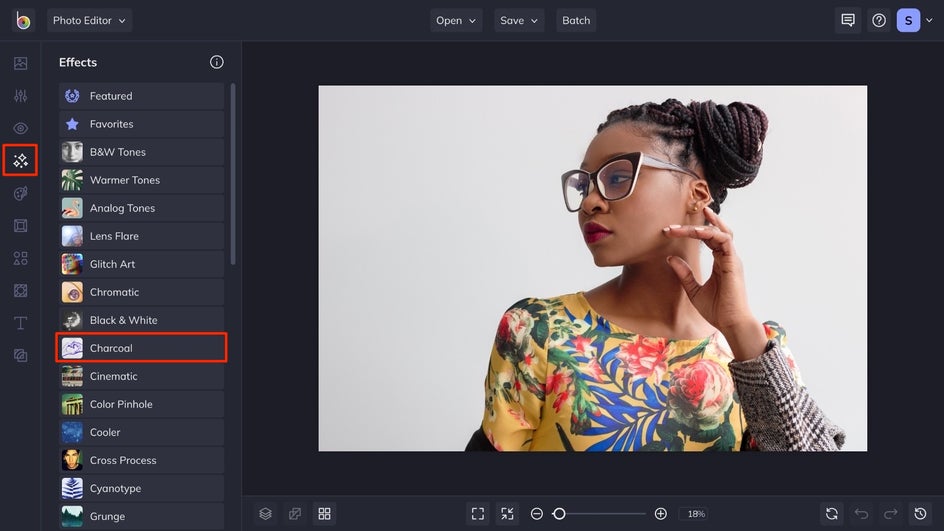The height and width of the screenshot is (531, 944).
Task: Select the Color Pinhole category
Action: tap(141, 404)
